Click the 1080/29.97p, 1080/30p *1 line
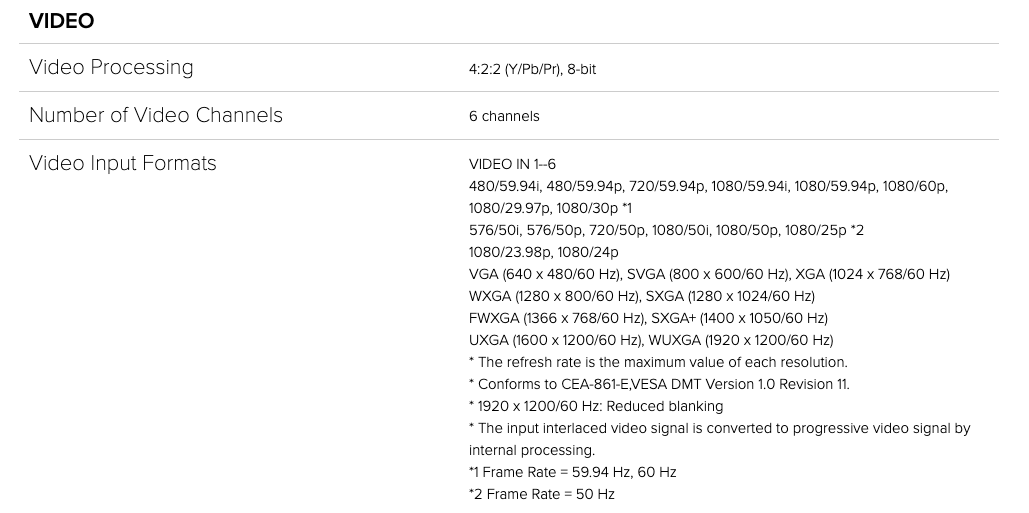This screenshot has width=1029, height=513. click(x=550, y=208)
